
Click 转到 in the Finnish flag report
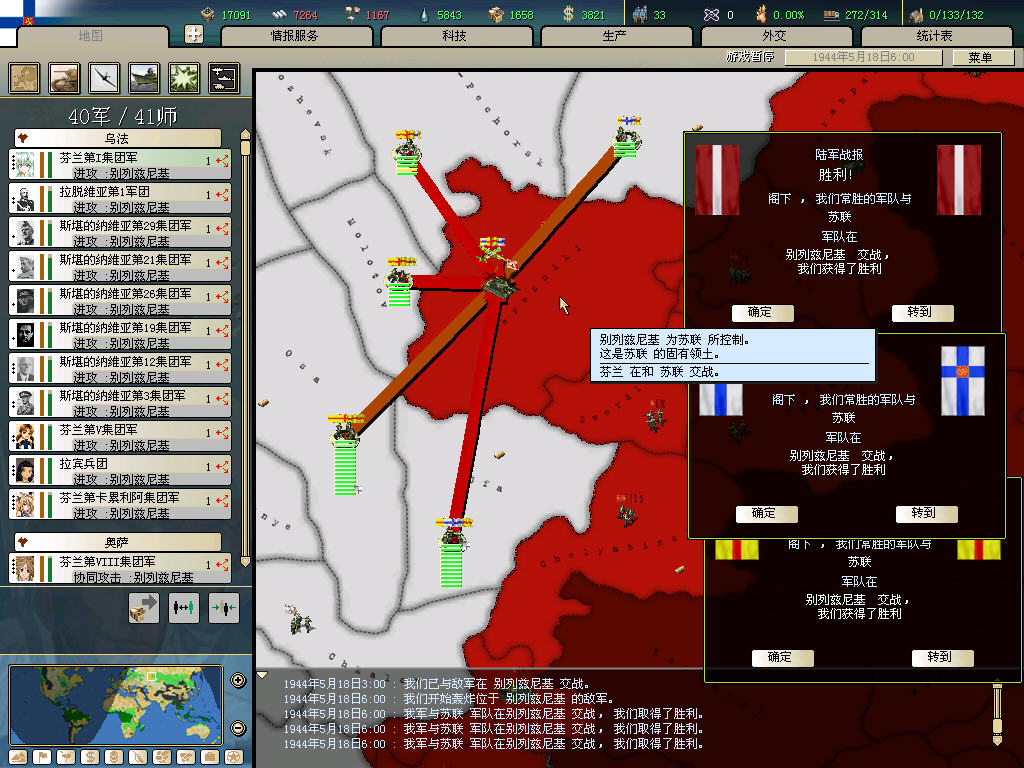pyautogui.click(x=926, y=513)
